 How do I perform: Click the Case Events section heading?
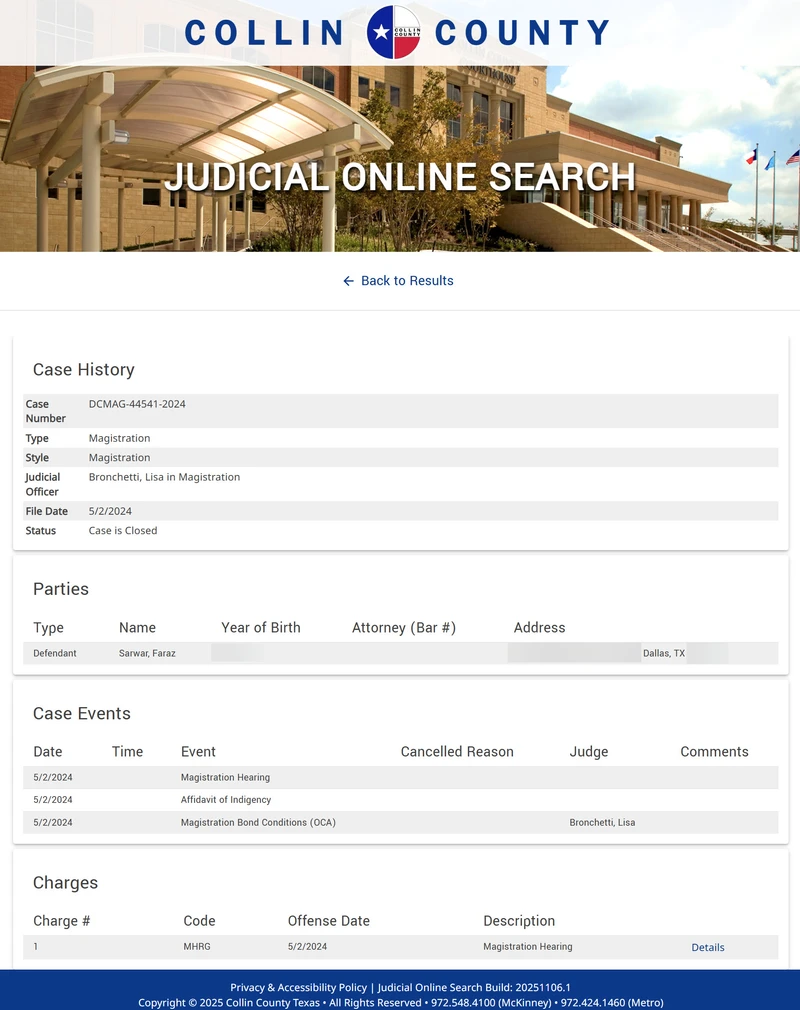tap(81, 713)
